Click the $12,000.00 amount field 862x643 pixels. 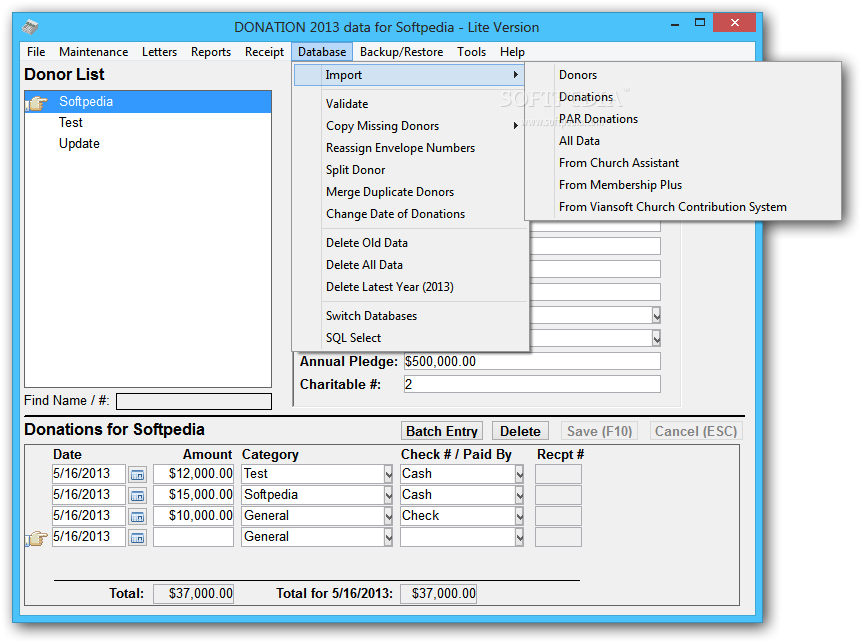coord(194,474)
